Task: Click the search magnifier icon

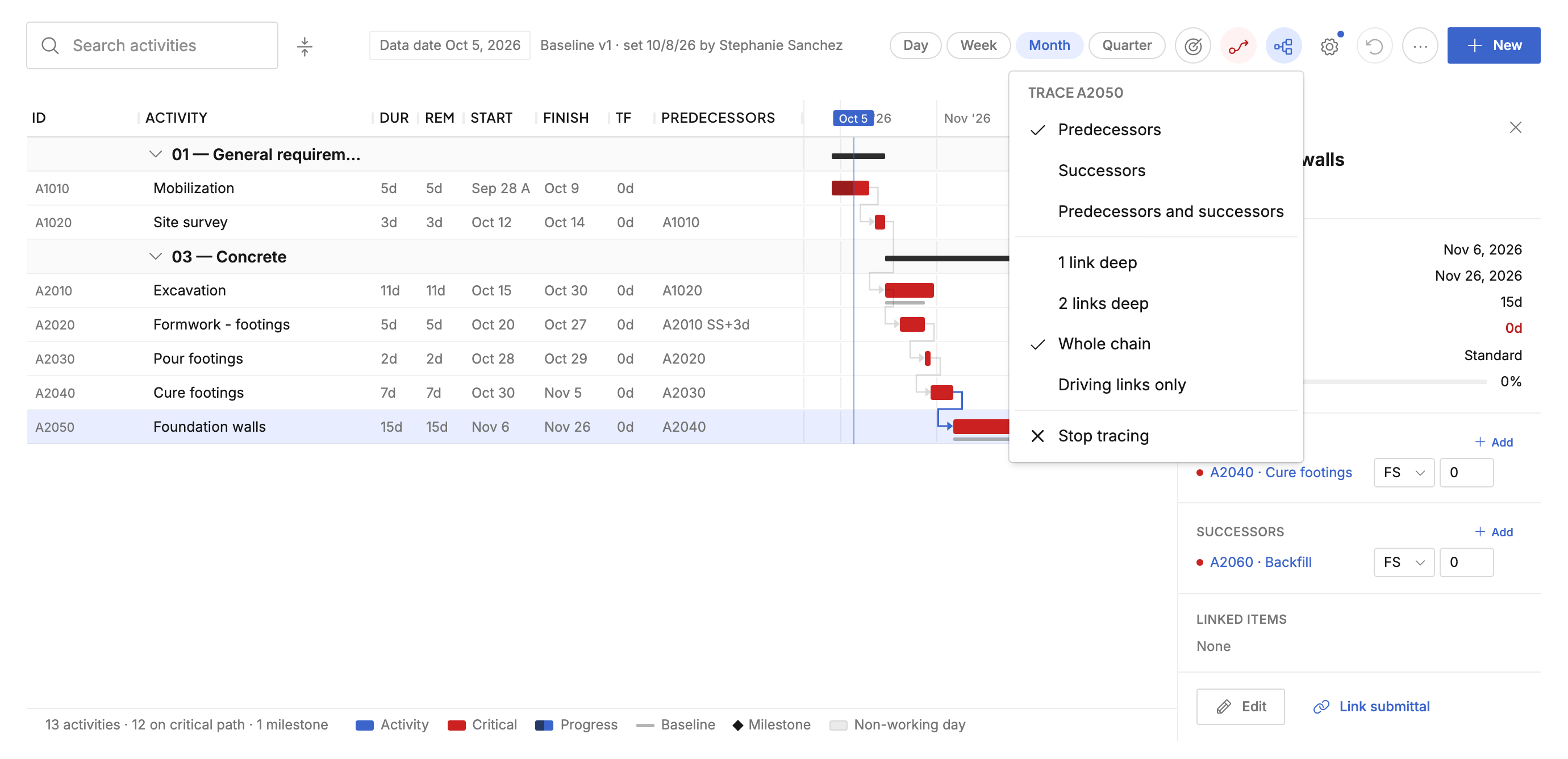Action: [50, 45]
